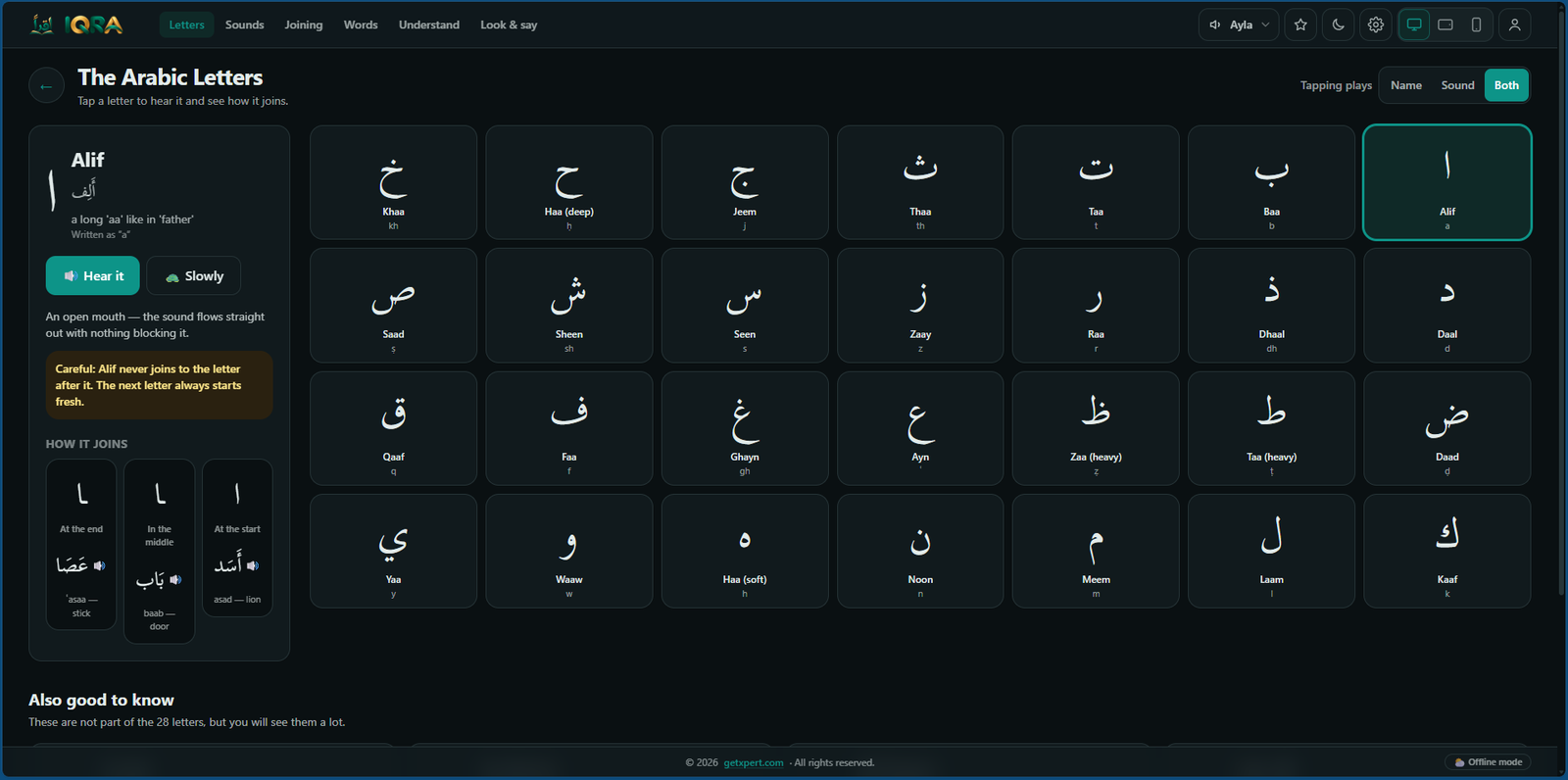Click the Hear it button
This screenshot has height=780, width=1568.
[93, 276]
